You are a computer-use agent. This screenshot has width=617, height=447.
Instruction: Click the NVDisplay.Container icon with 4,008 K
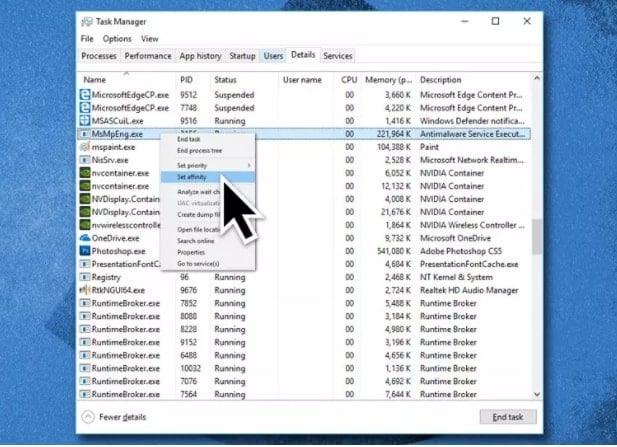pyautogui.click(x=85, y=199)
